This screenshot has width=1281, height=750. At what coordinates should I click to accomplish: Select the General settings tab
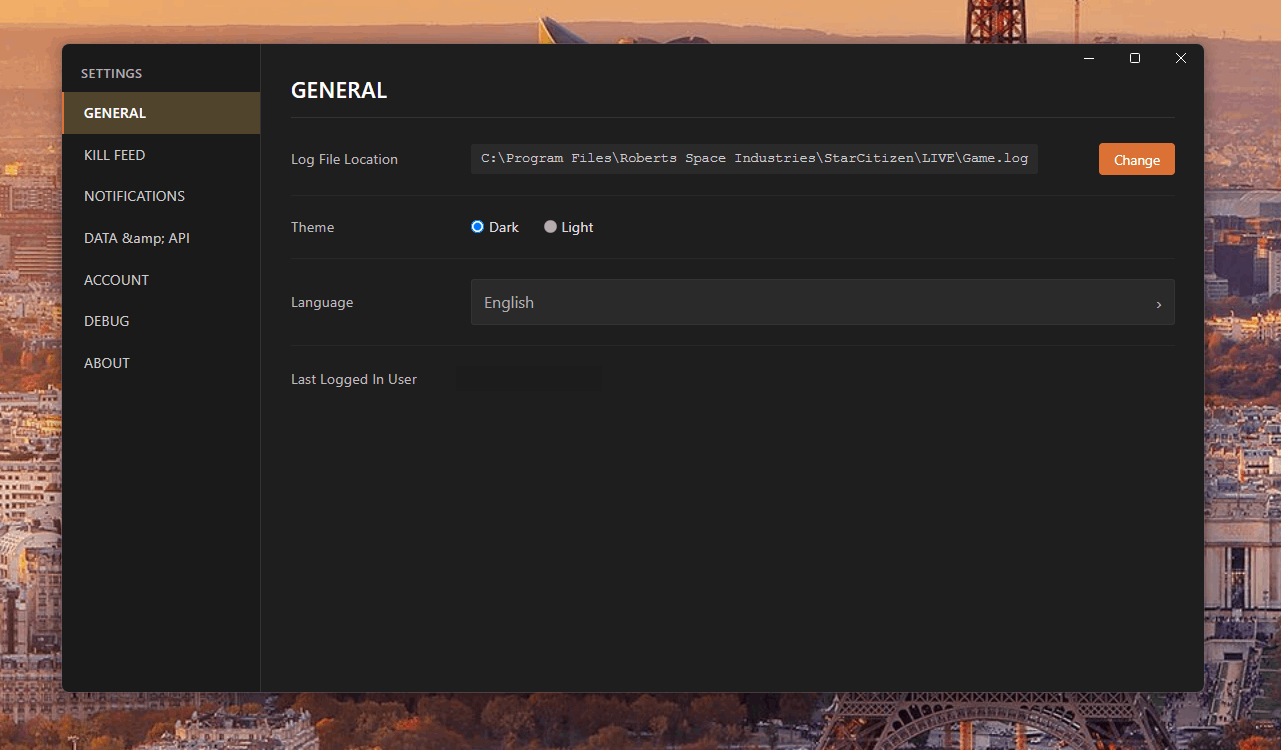tap(161, 113)
